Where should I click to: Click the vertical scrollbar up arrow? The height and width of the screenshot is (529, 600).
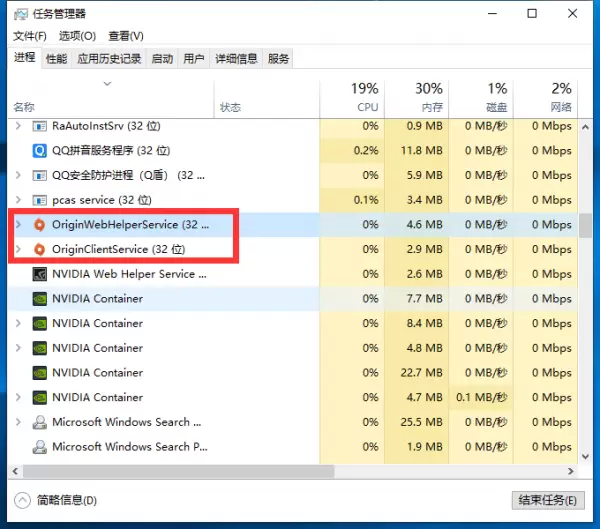pyautogui.click(x=585, y=127)
